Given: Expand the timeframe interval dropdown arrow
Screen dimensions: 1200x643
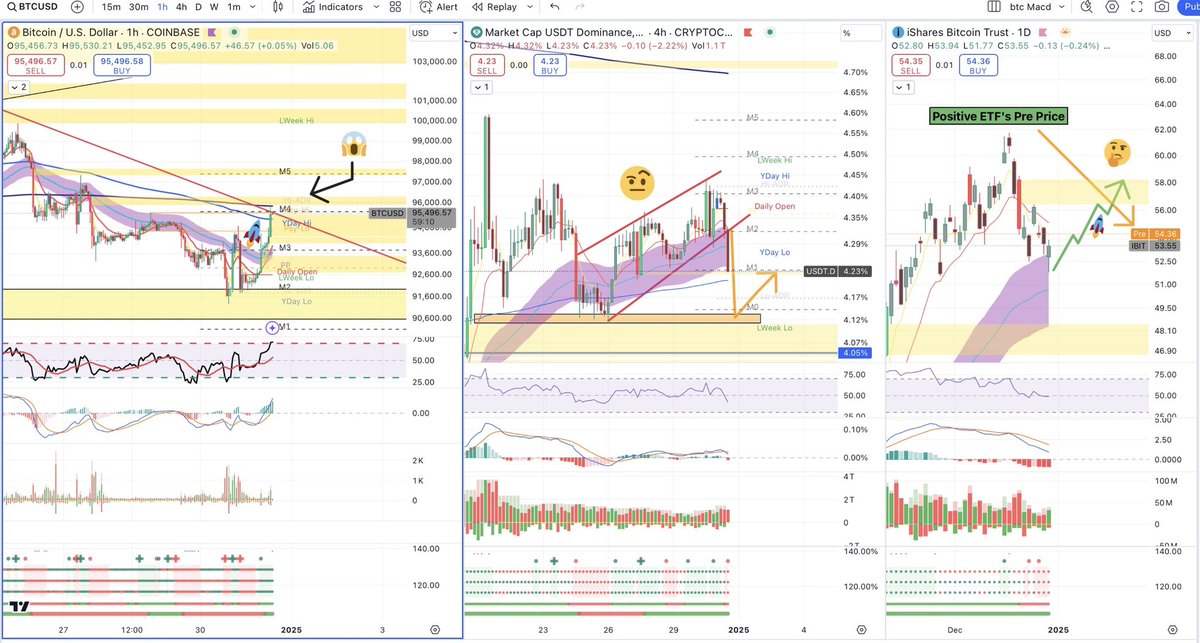Looking at the screenshot, I should coord(253,7).
